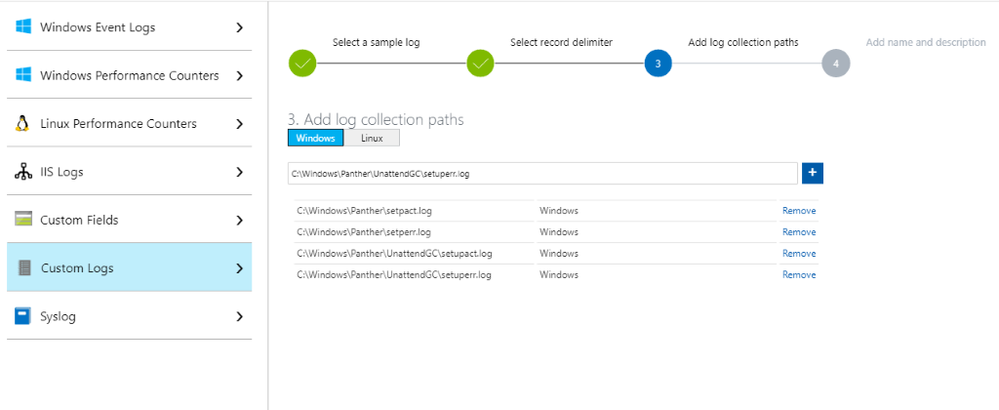
Task: Click the IIS Logs network icon
Action: (24, 172)
